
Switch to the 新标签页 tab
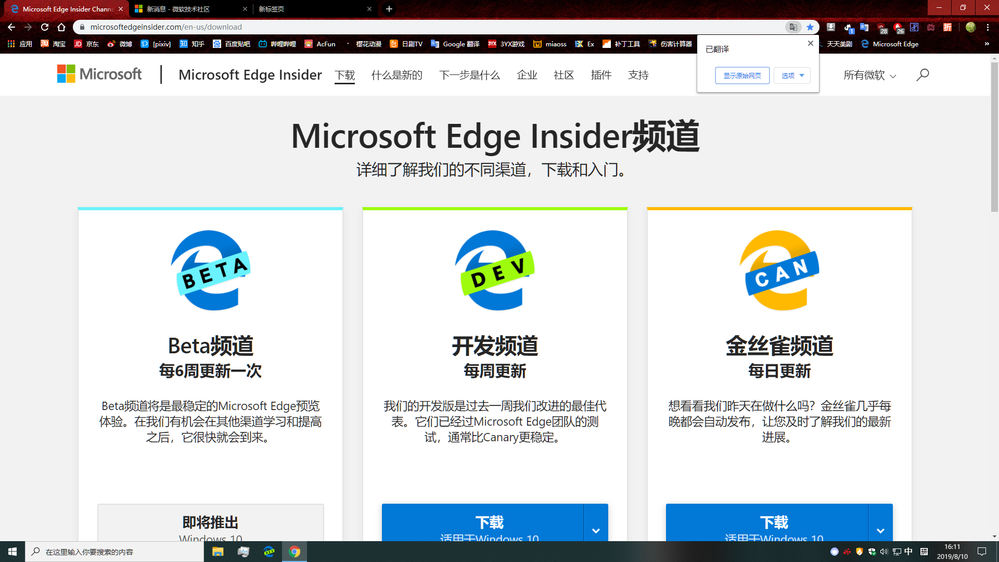click(x=314, y=9)
